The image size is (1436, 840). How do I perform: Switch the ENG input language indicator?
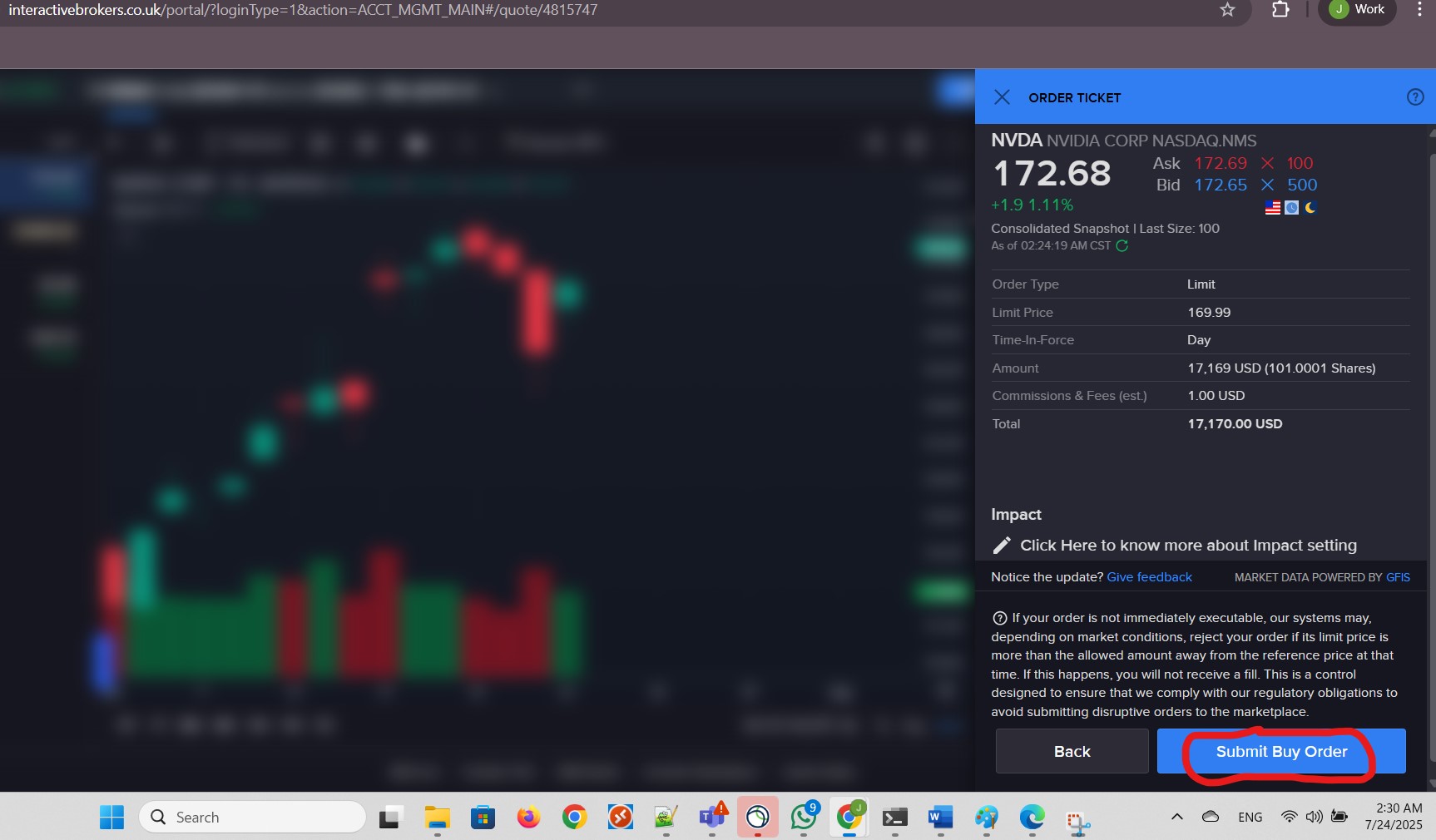pyautogui.click(x=1250, y=818)
